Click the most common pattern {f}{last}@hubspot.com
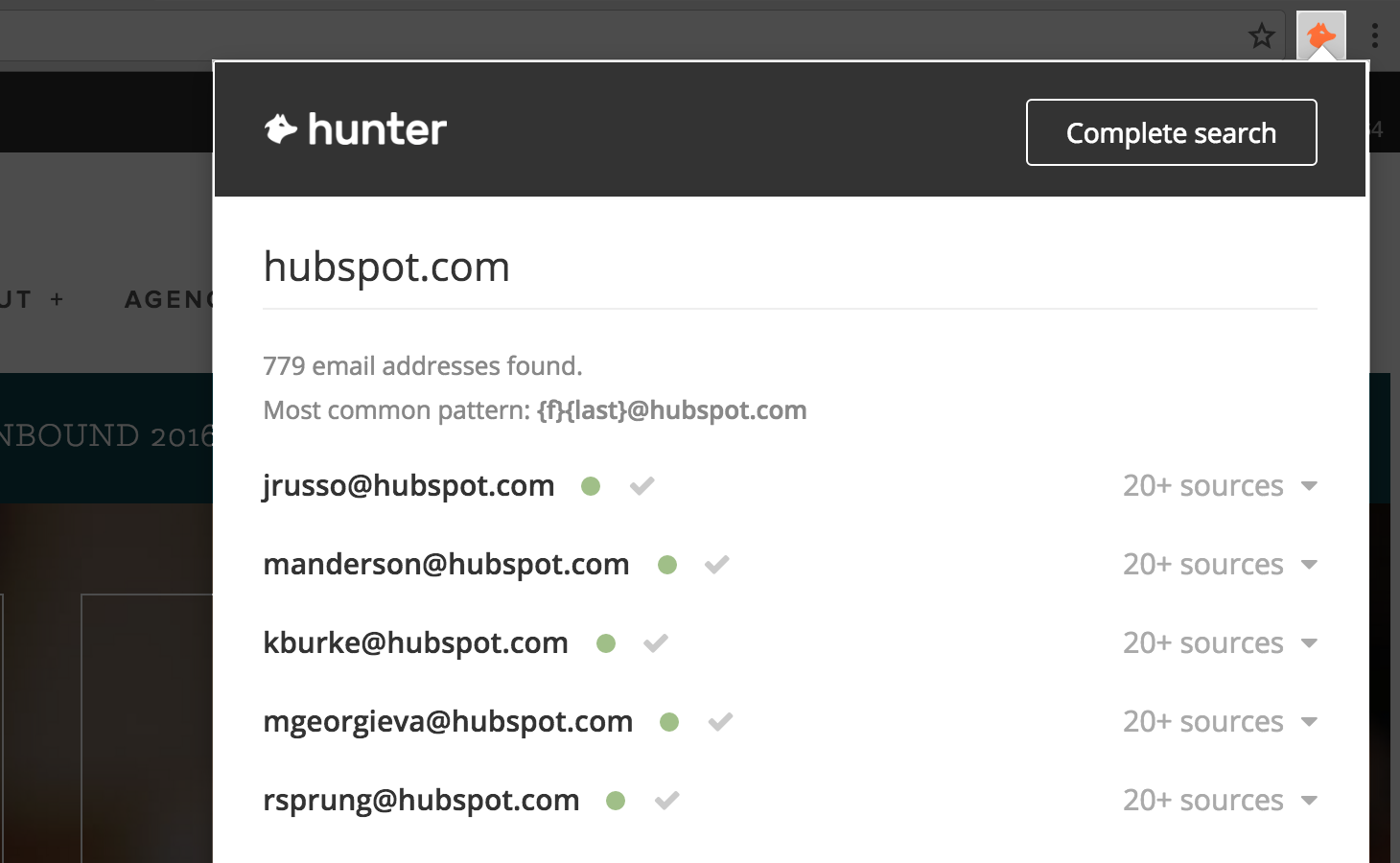 [671, 410]
